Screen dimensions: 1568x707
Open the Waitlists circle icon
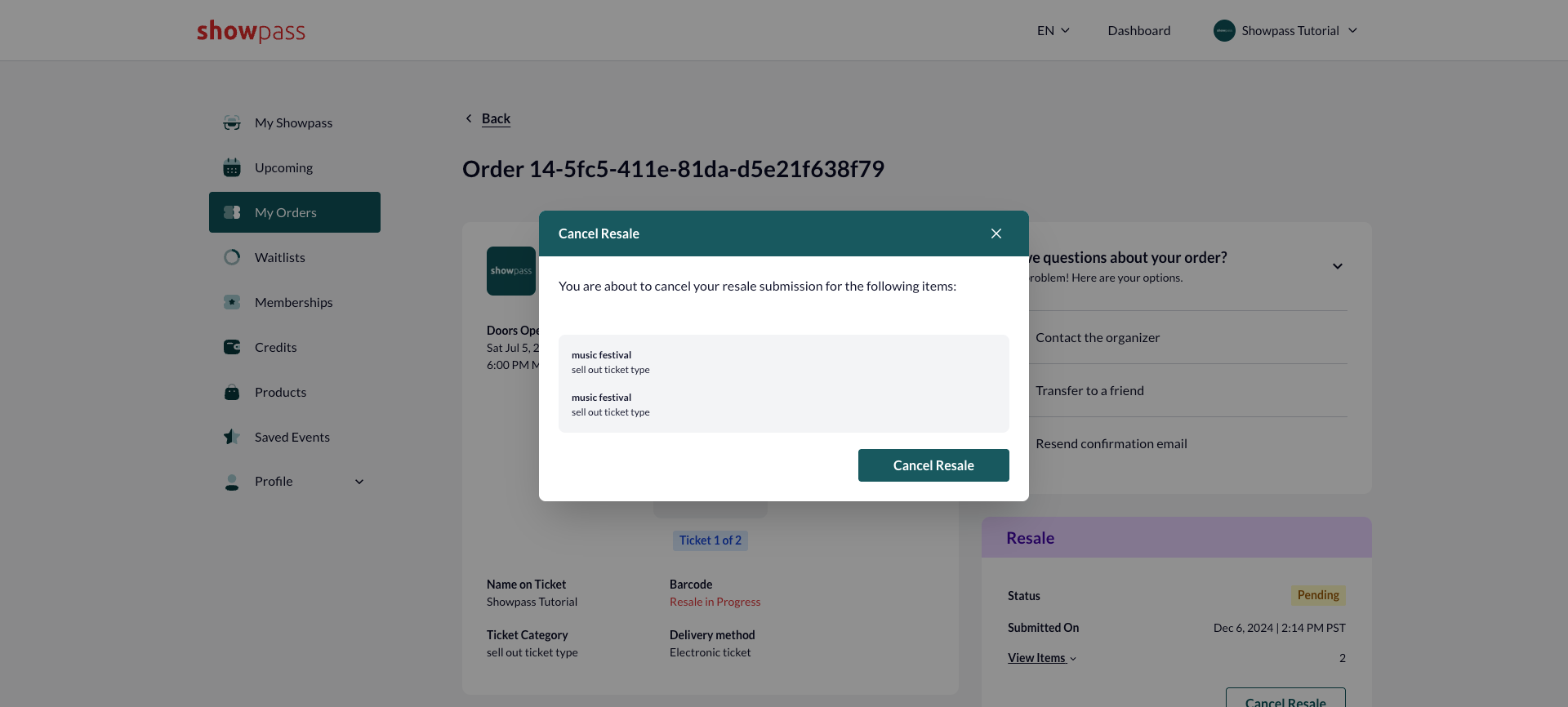(232, 257)
